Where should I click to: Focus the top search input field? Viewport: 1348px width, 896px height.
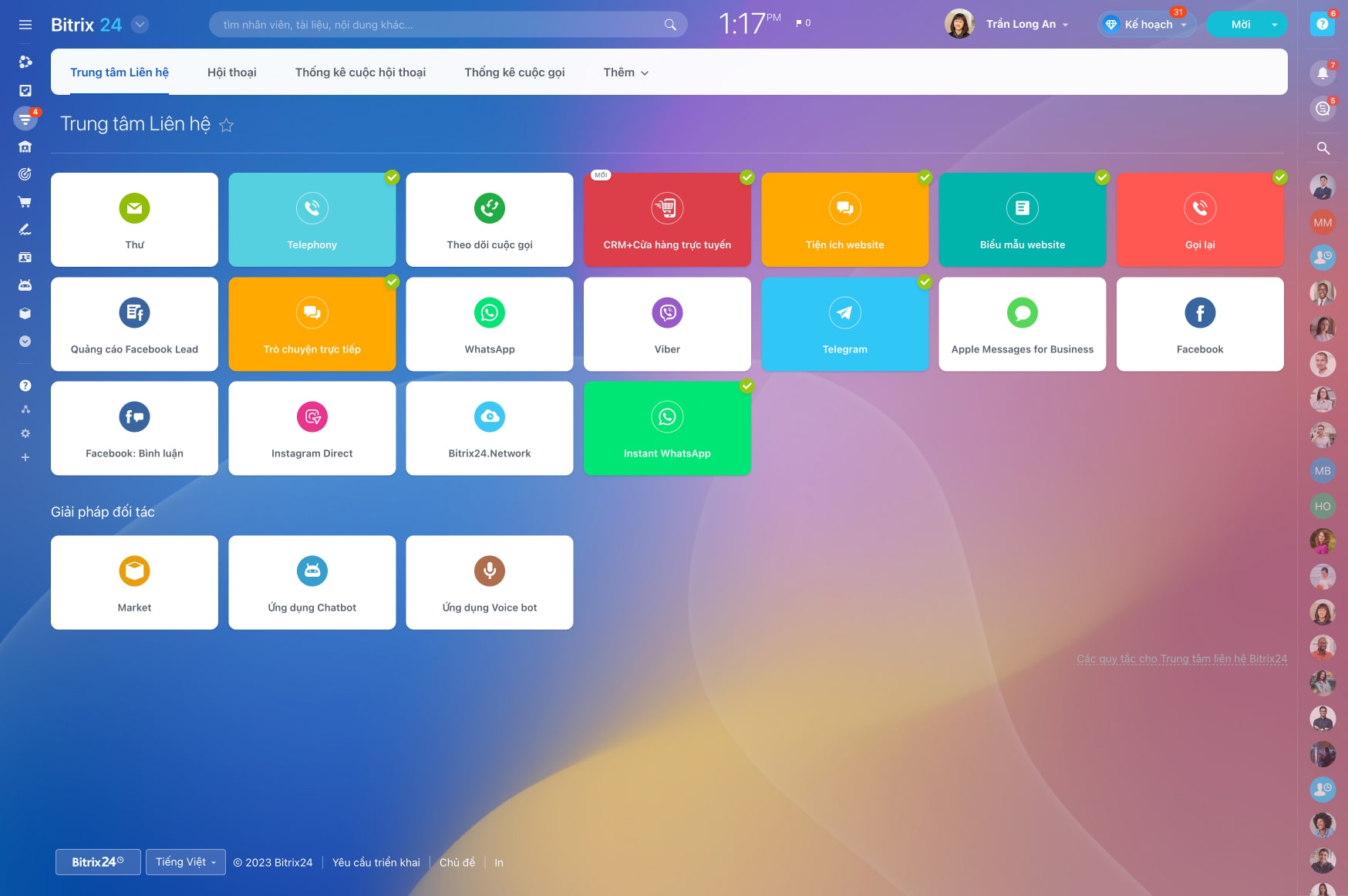pos(447,25)
